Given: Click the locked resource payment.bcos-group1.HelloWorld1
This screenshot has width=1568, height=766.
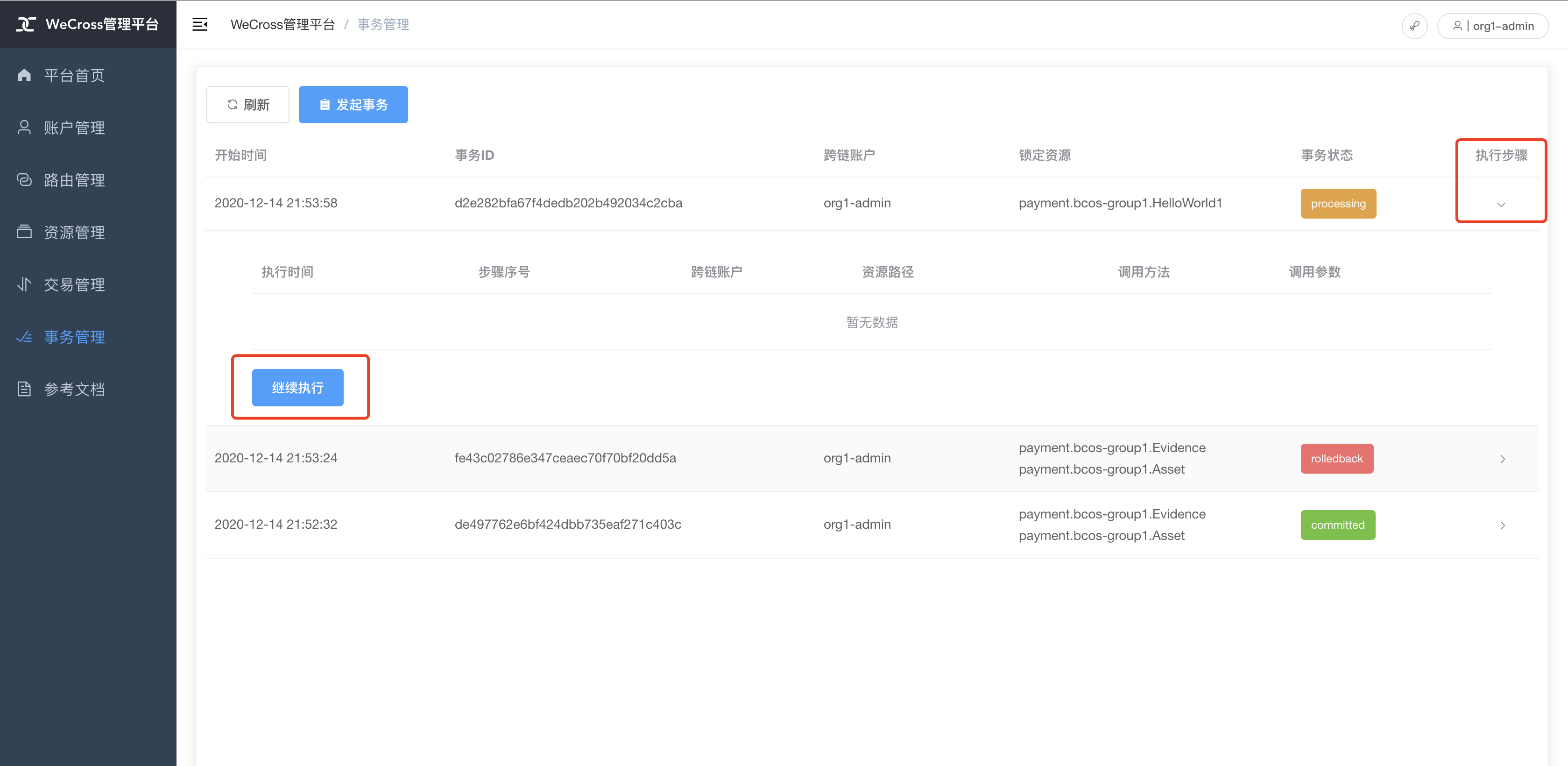Looking at the screenshot, I should coord(1120,203).
